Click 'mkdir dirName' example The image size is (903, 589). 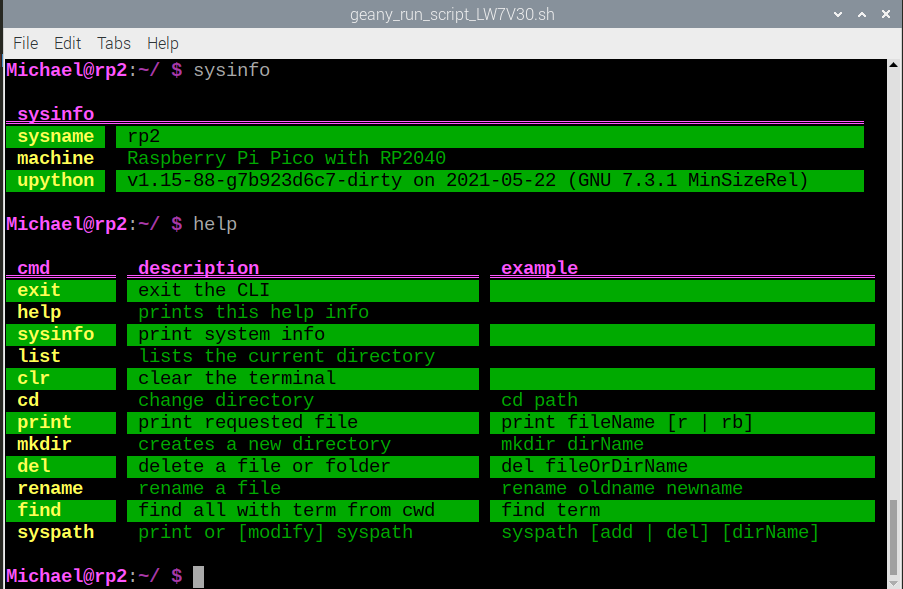tap(572, 444)
